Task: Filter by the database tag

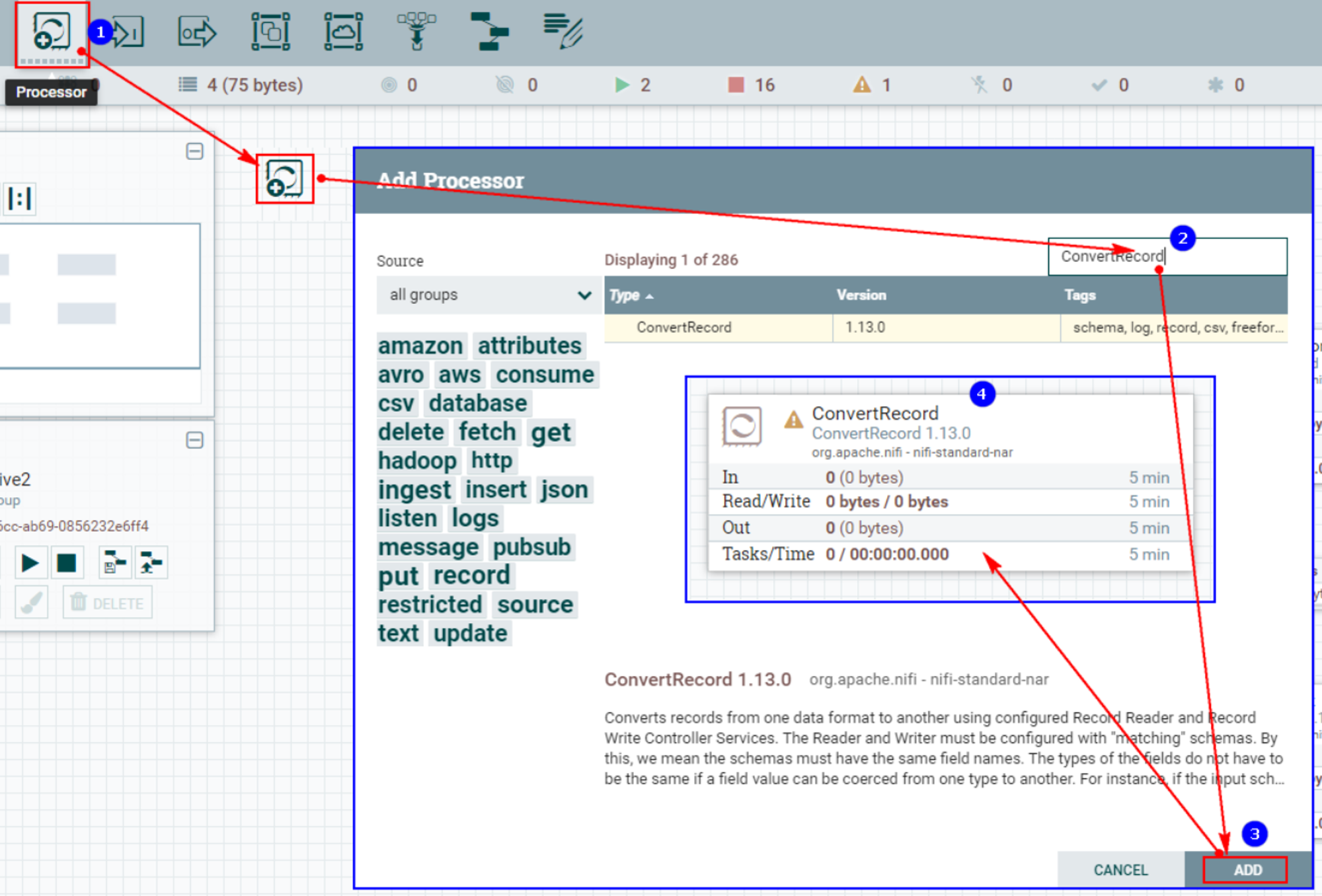Action: pos(478,403)
